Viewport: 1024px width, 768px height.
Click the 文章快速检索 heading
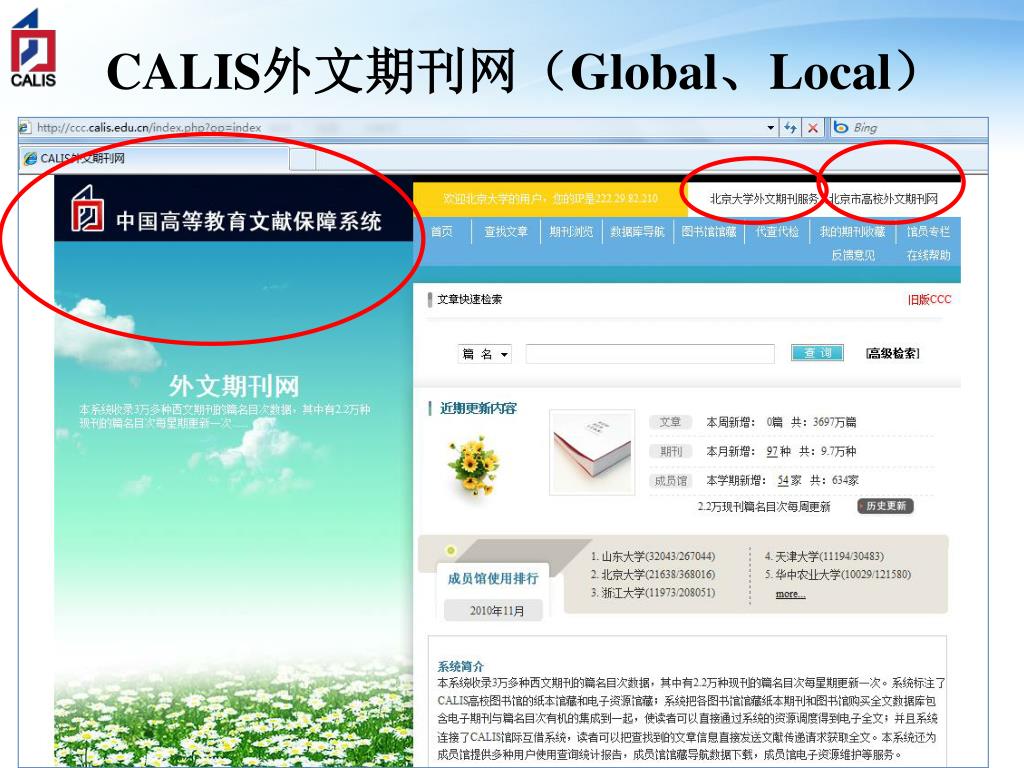470,299
